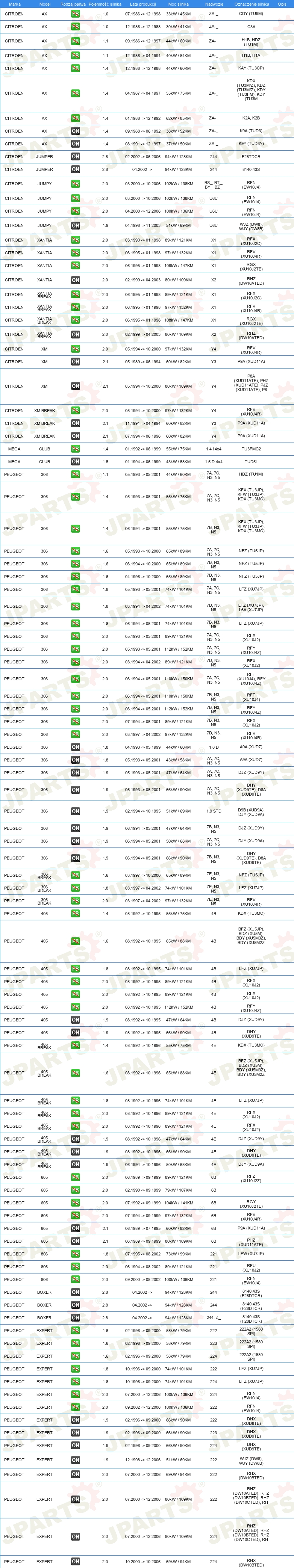
Task: Click power cell "62kW / 85KM"
Action: pos(178,118)
